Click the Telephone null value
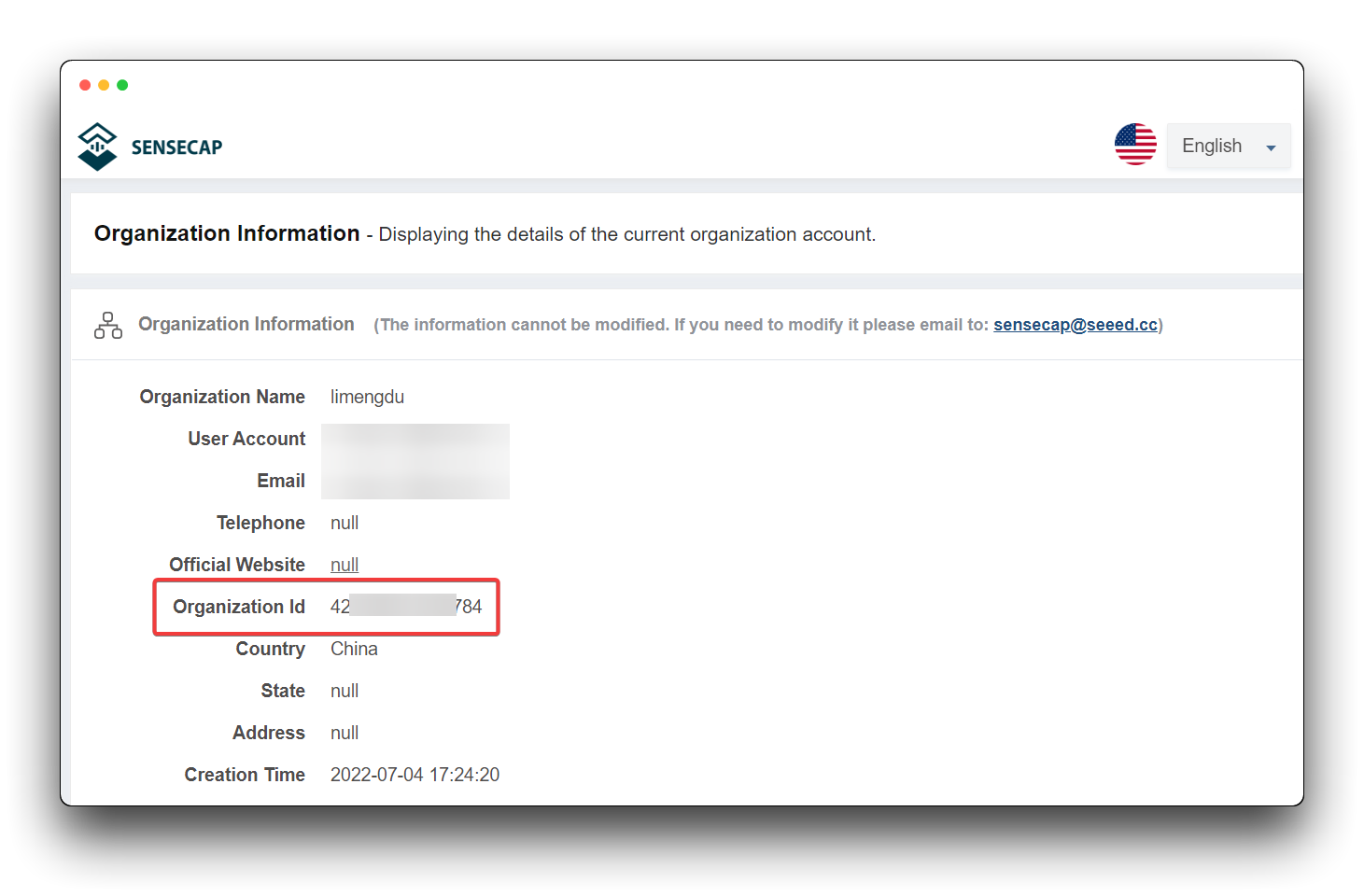The width and height of the screenshot is (1364, 896). click(345, 523)
